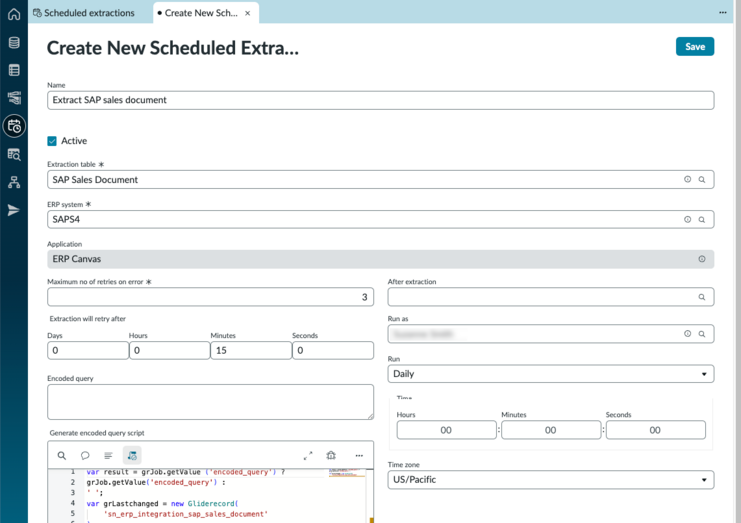The width and height of the screenshot is (741, 523).
Task: Open the data flow icon in sidebar
Action: tap(14, 98)
